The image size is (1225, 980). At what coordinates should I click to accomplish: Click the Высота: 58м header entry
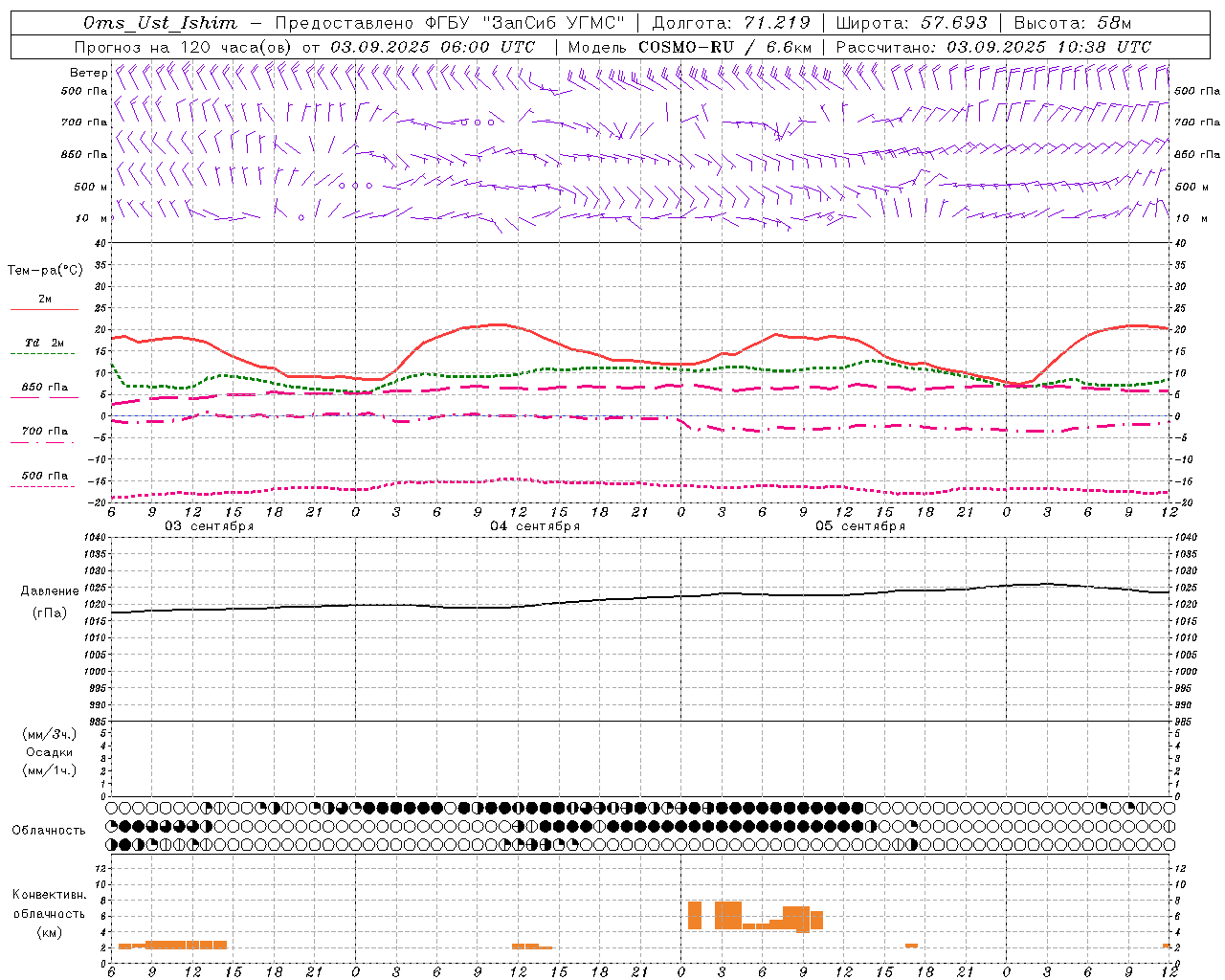1072,23
